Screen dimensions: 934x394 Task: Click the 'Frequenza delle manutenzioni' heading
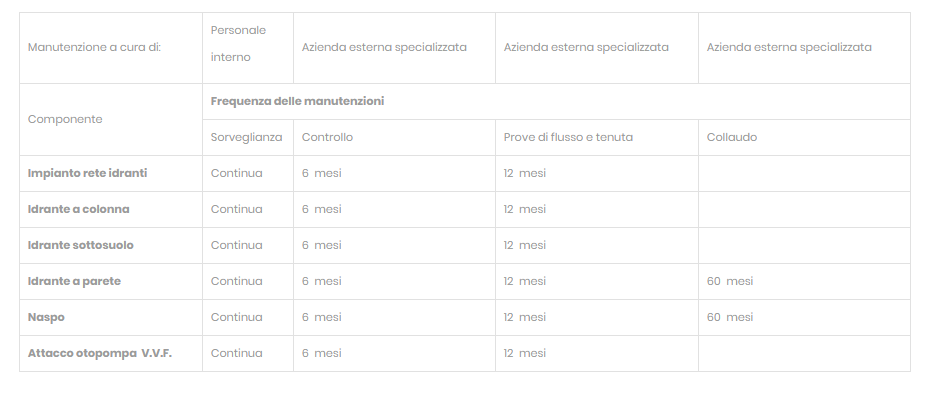(x=297, y=101)
